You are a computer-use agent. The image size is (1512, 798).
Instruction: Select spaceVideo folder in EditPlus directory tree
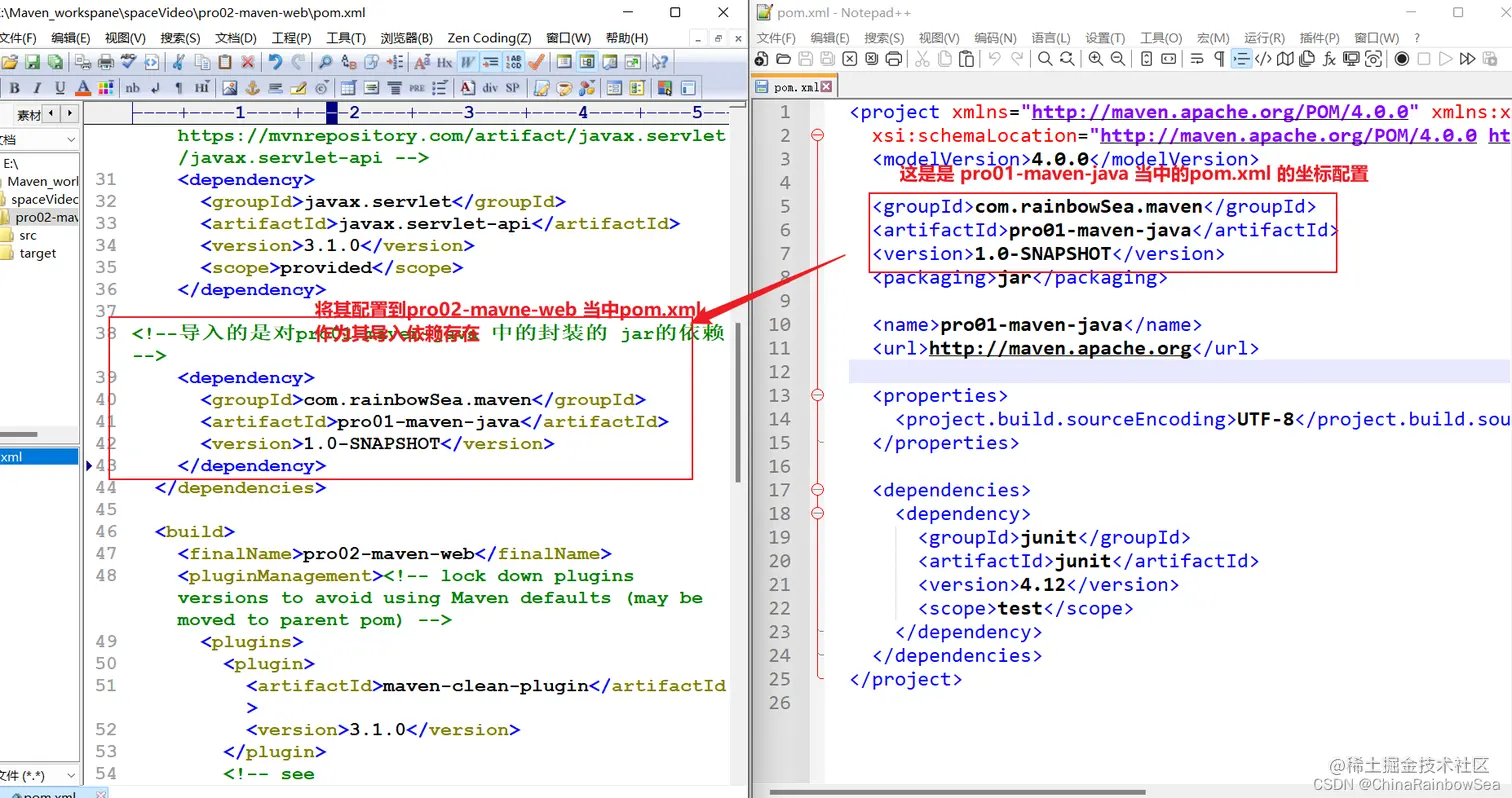point(45,200)
